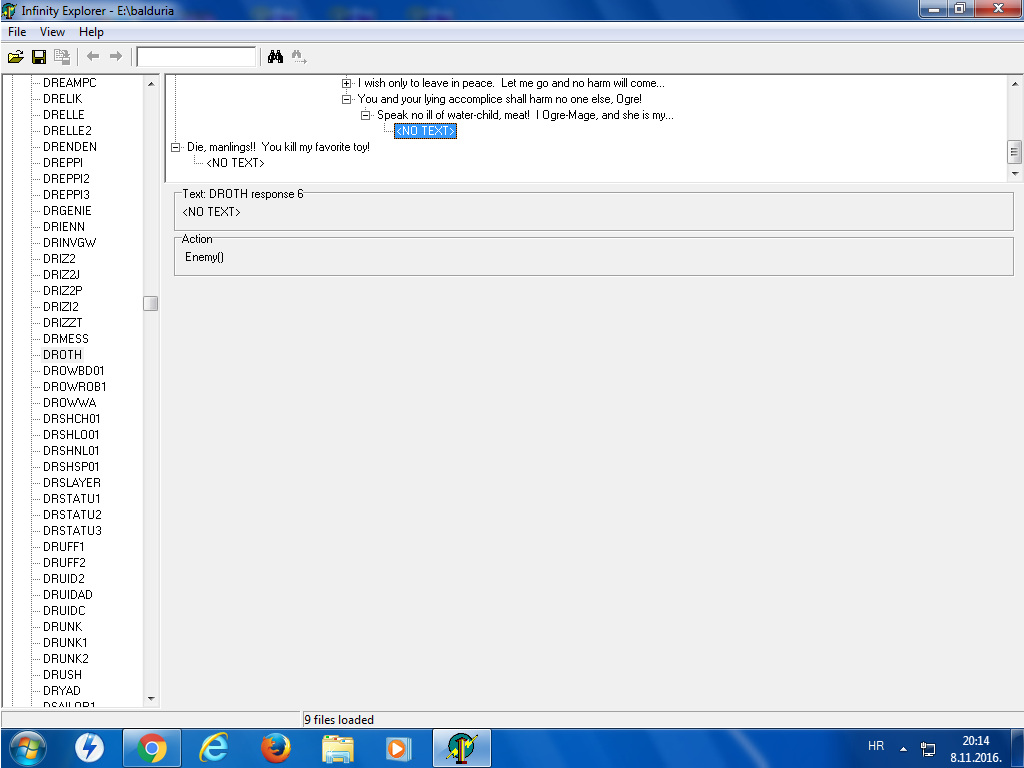1024x768 pixels.
Task: Select DRUNK in the file tree
Action: coord(63,627)
